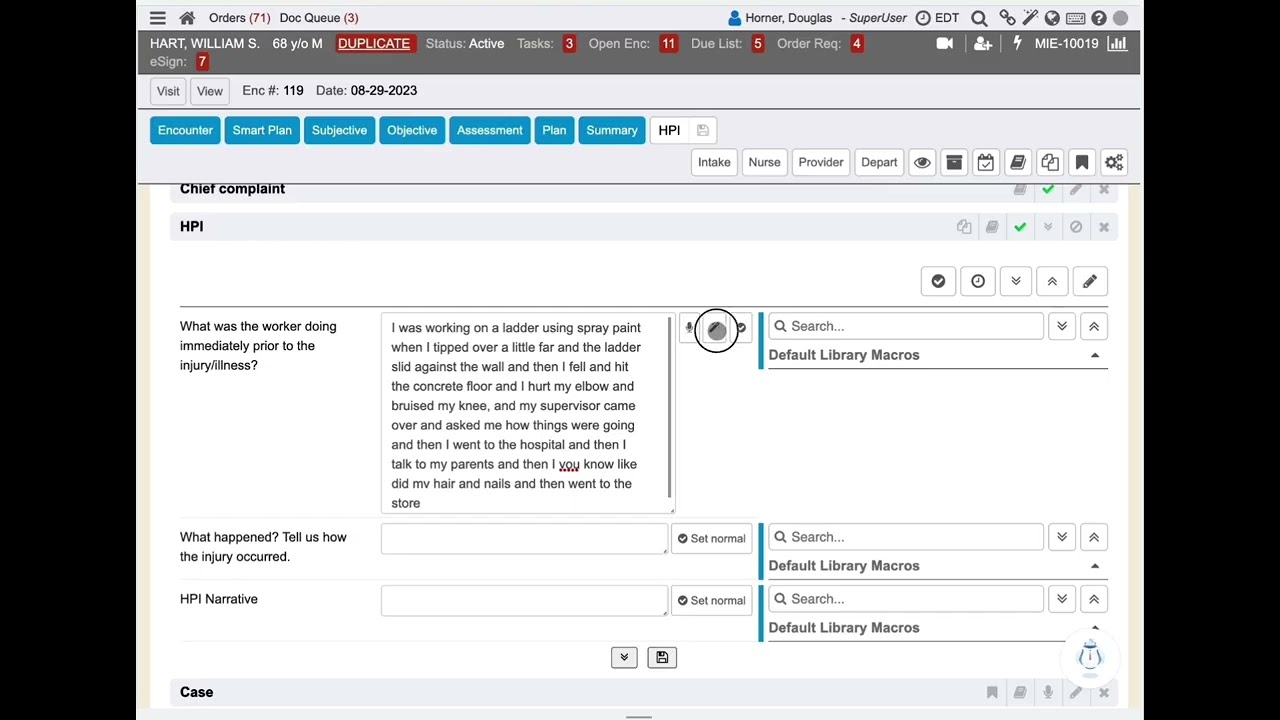This screenshot has height=720, width=1280.
Task: Click the red DUPLICATE link
Action: (373, 44)
